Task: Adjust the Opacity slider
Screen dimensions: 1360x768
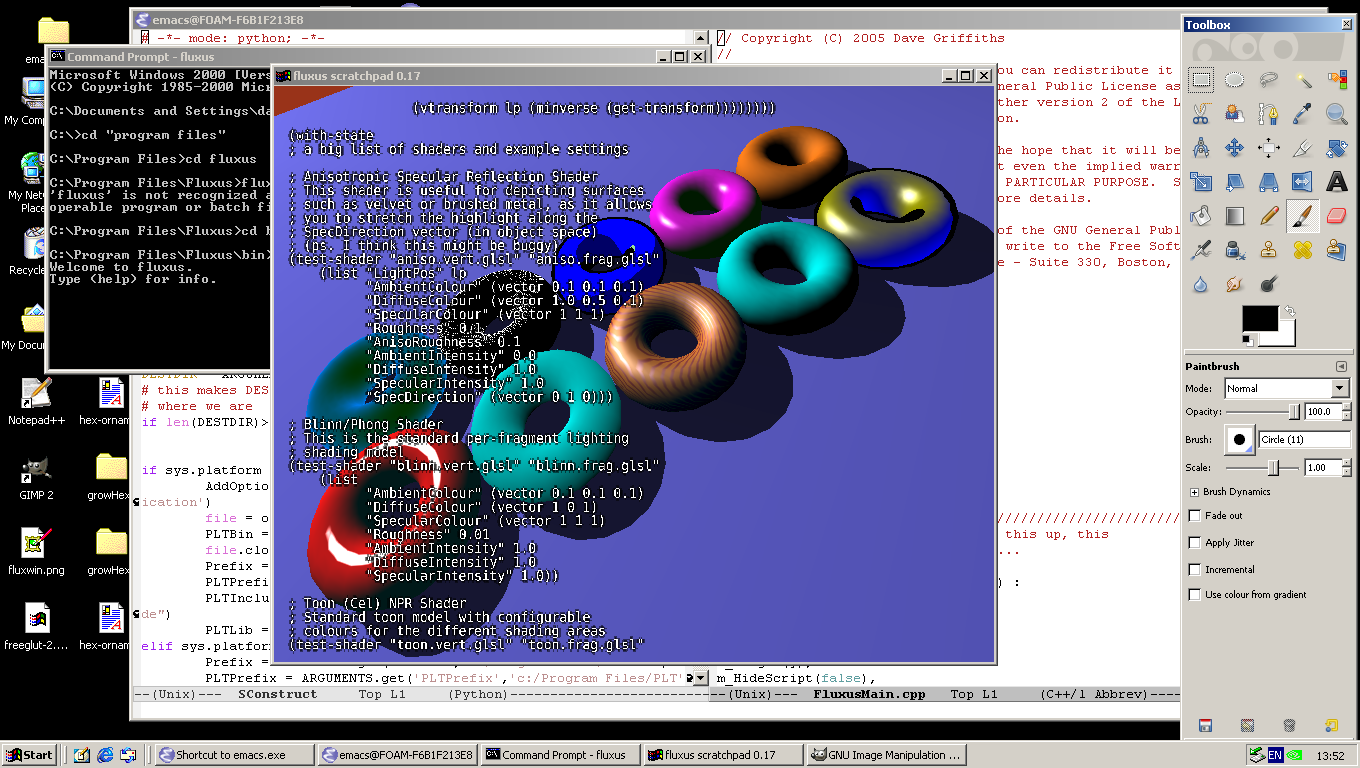Action: tap(1264, 412)
